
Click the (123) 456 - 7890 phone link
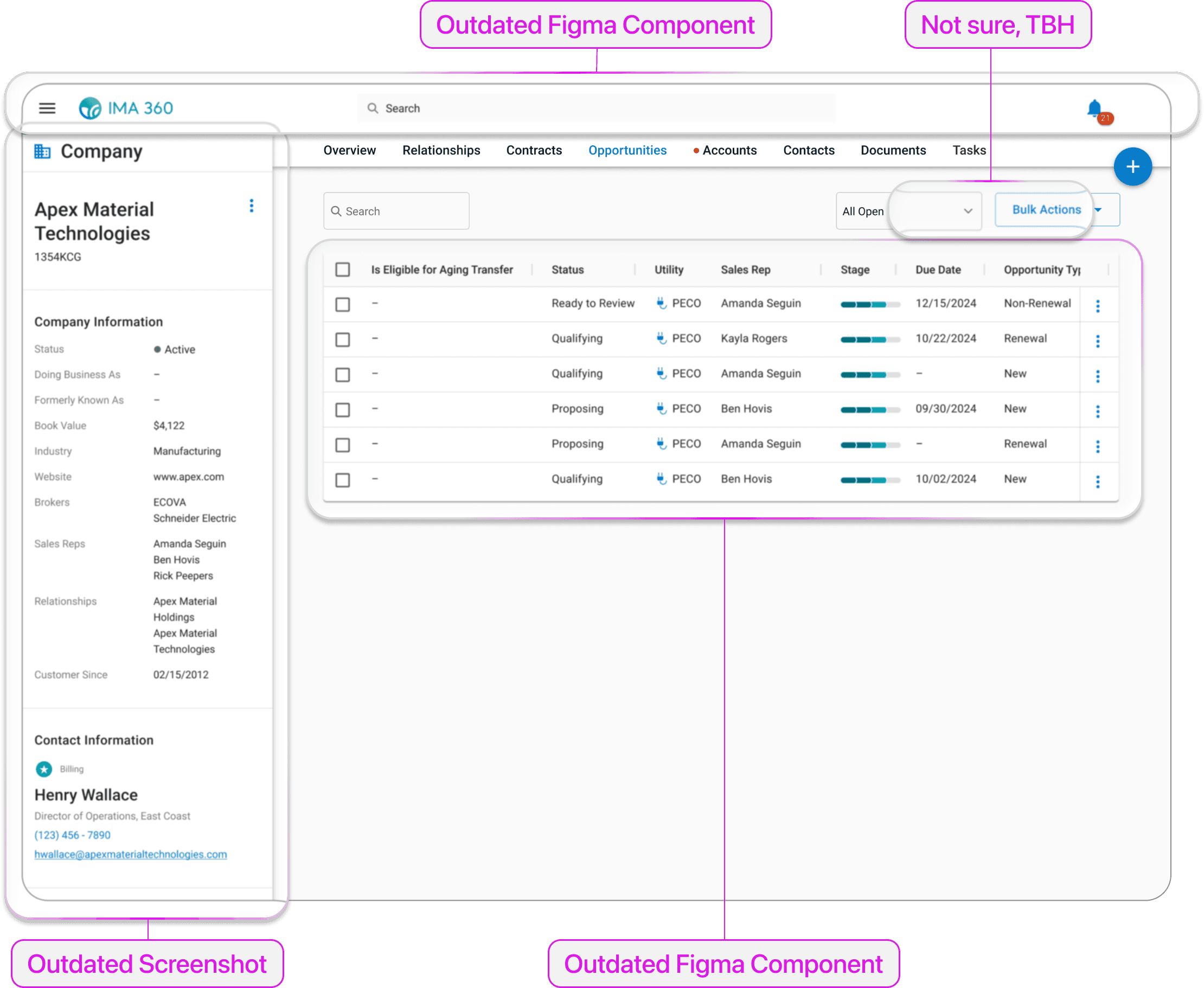coord(72,835)
